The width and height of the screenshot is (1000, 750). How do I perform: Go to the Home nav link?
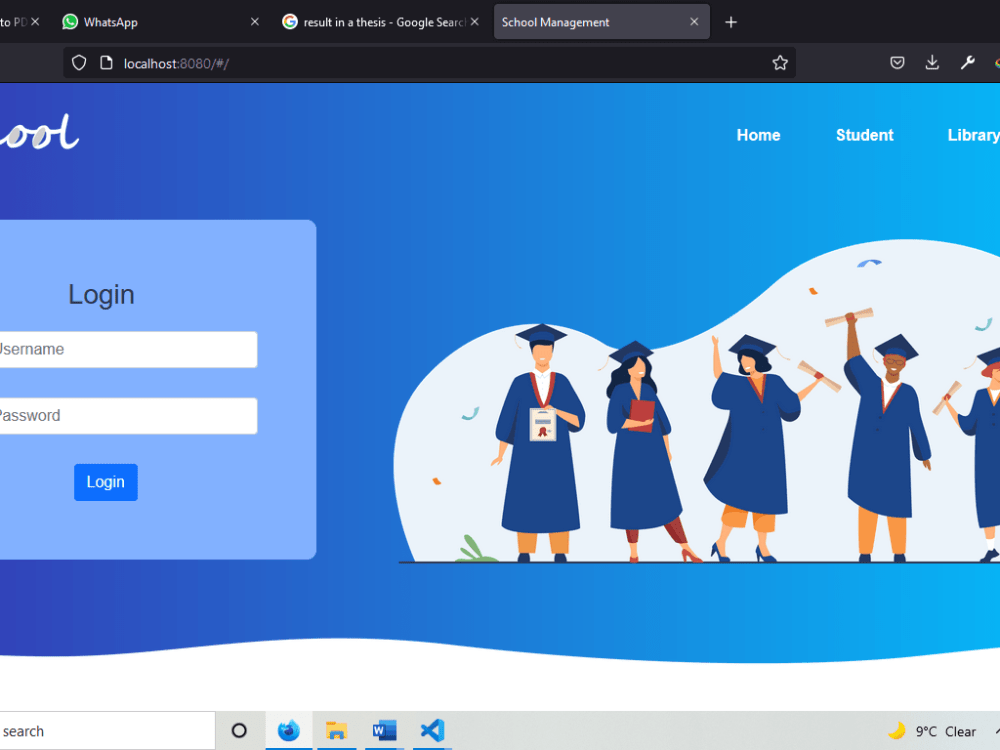point(758,135)
